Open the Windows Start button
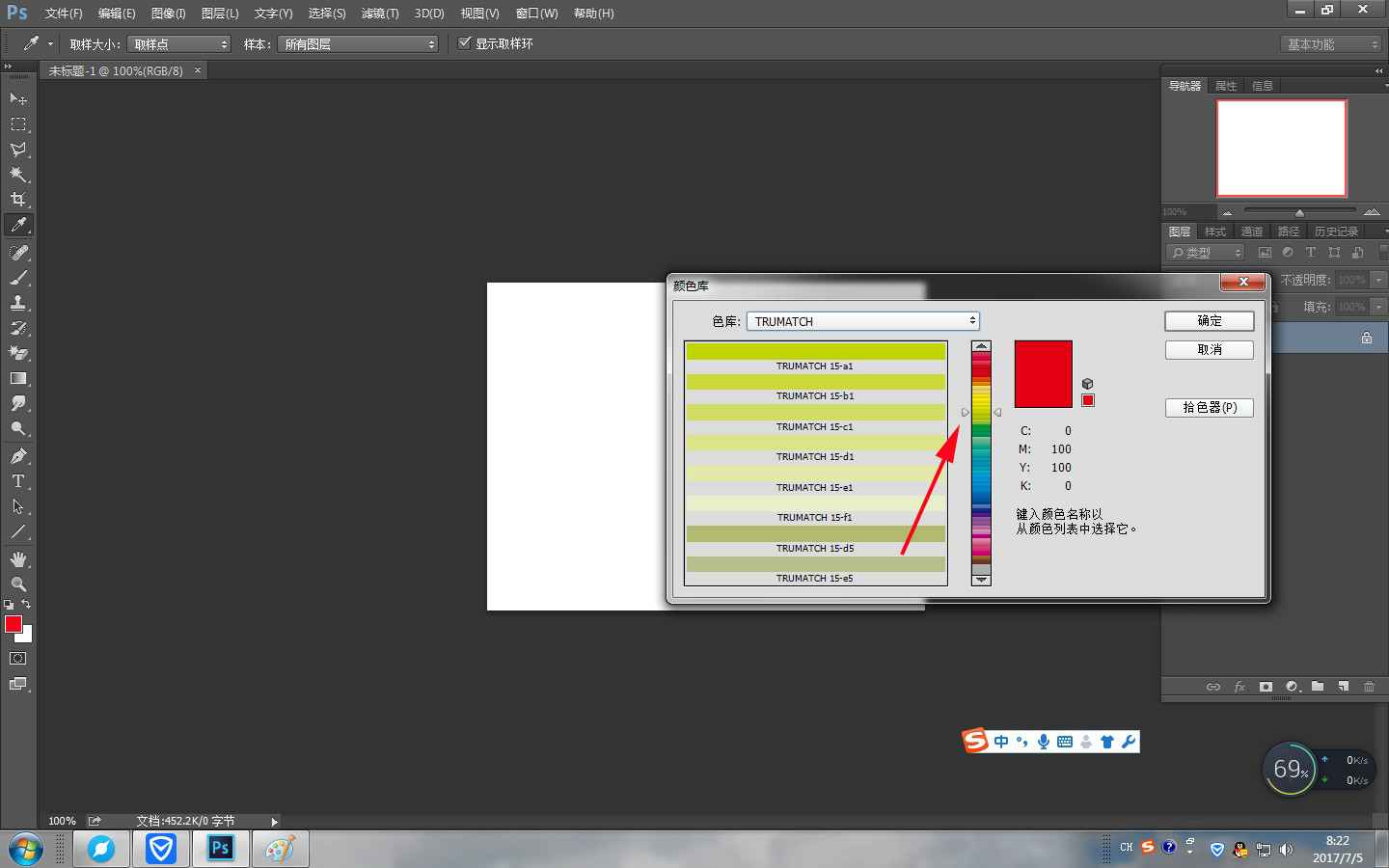The height and width of the screenshot is (868, 1389). [26, 850]
